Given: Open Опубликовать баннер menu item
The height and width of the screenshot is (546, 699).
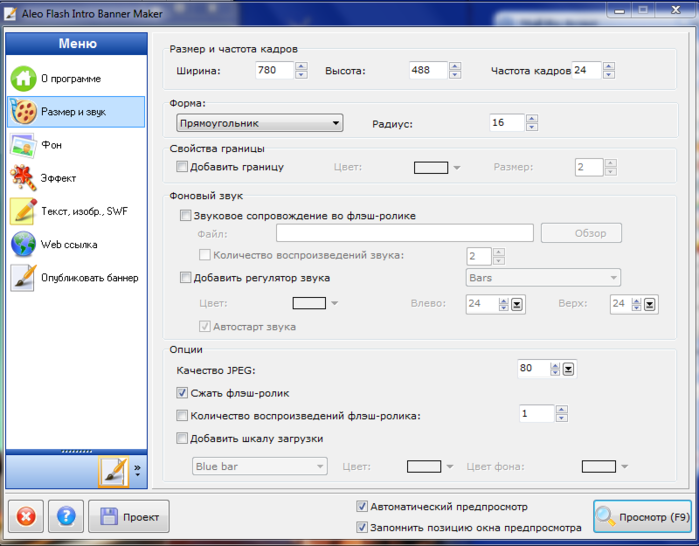Looking at the screenshot, I should (x=77, y=278).
